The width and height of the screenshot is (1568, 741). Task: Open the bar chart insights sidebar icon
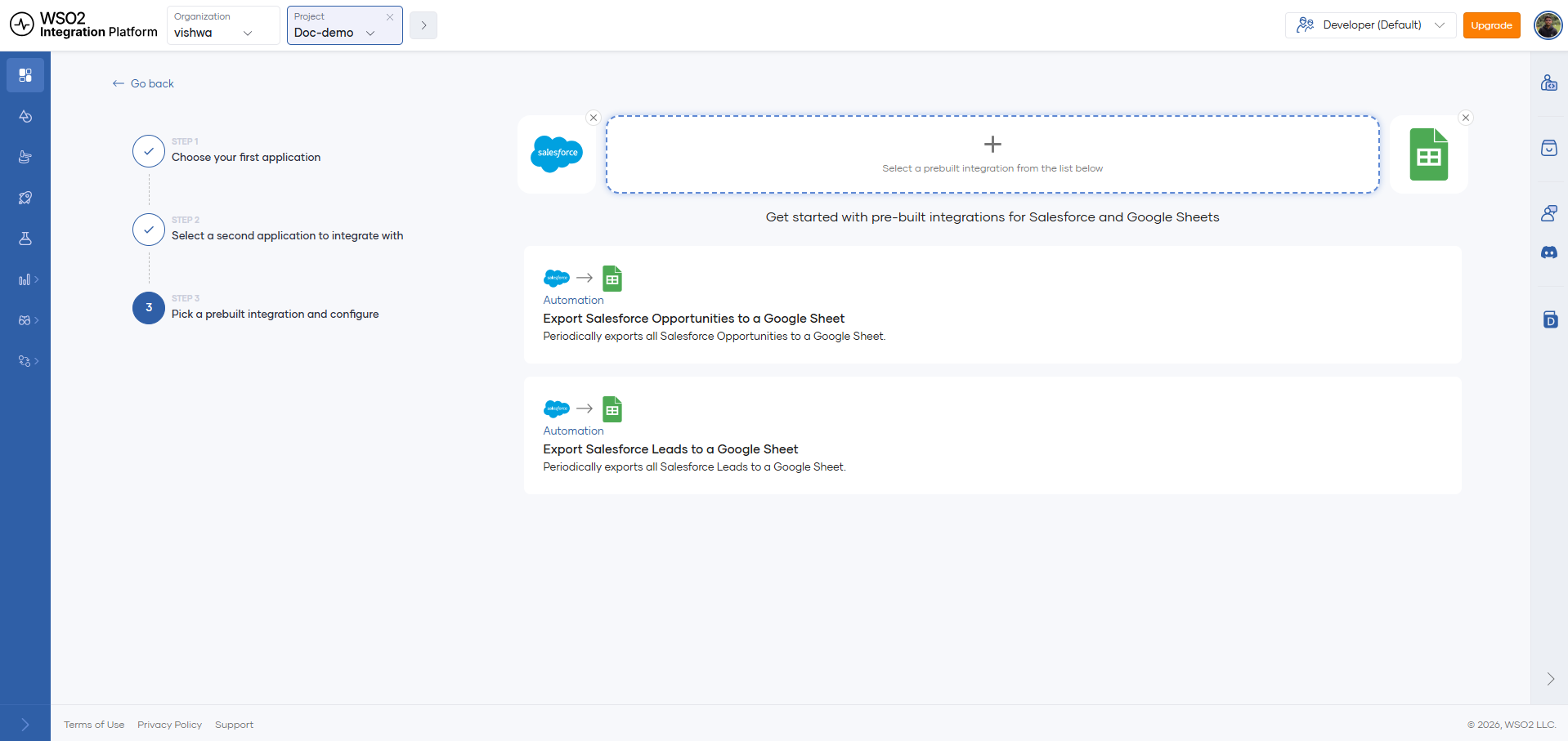[x=25, y=279]
